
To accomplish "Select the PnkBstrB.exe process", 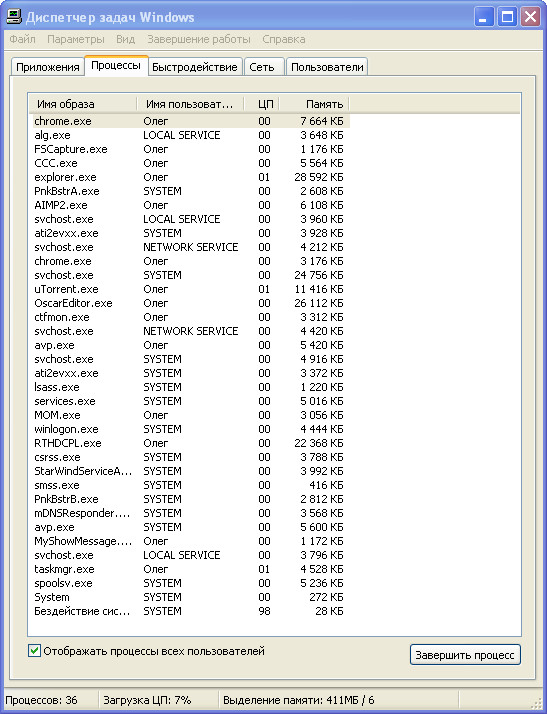I will coord(189,499).
